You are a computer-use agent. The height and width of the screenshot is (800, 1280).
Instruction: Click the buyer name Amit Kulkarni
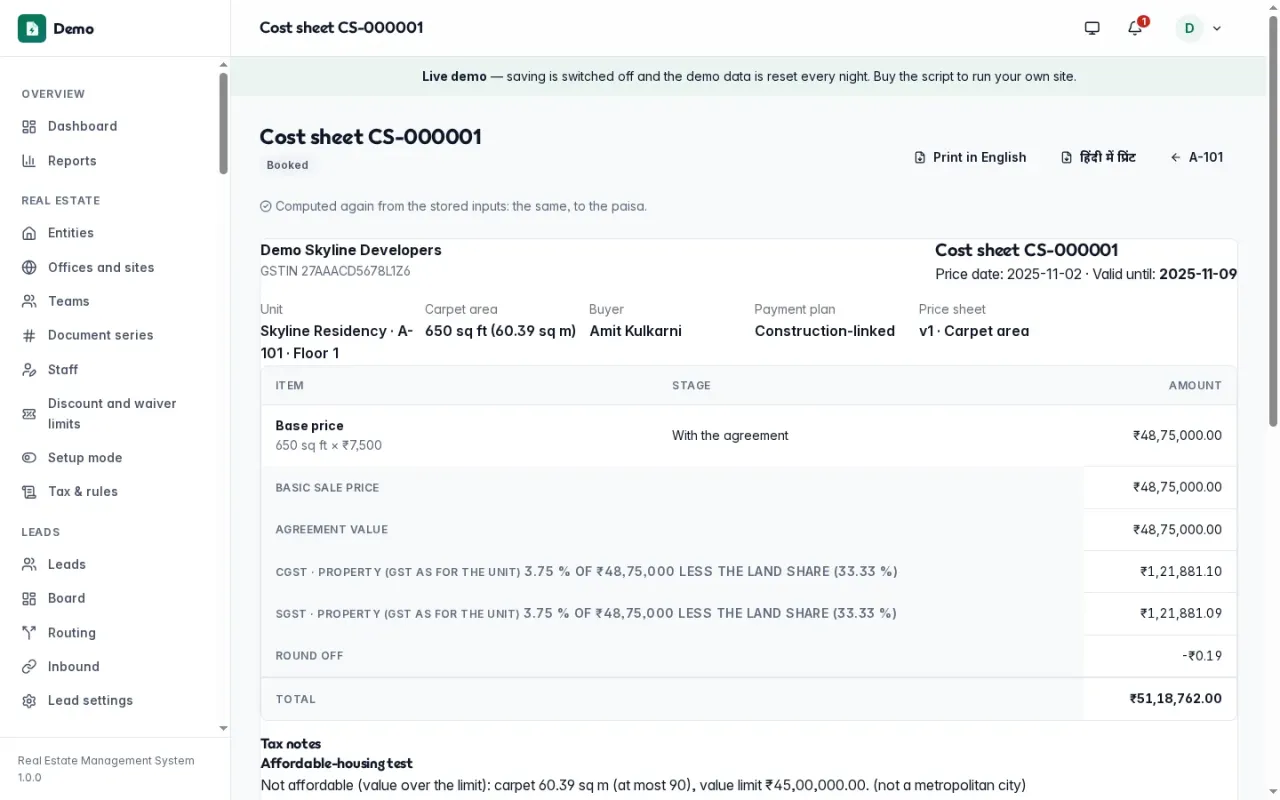click(x=635, y=331)
